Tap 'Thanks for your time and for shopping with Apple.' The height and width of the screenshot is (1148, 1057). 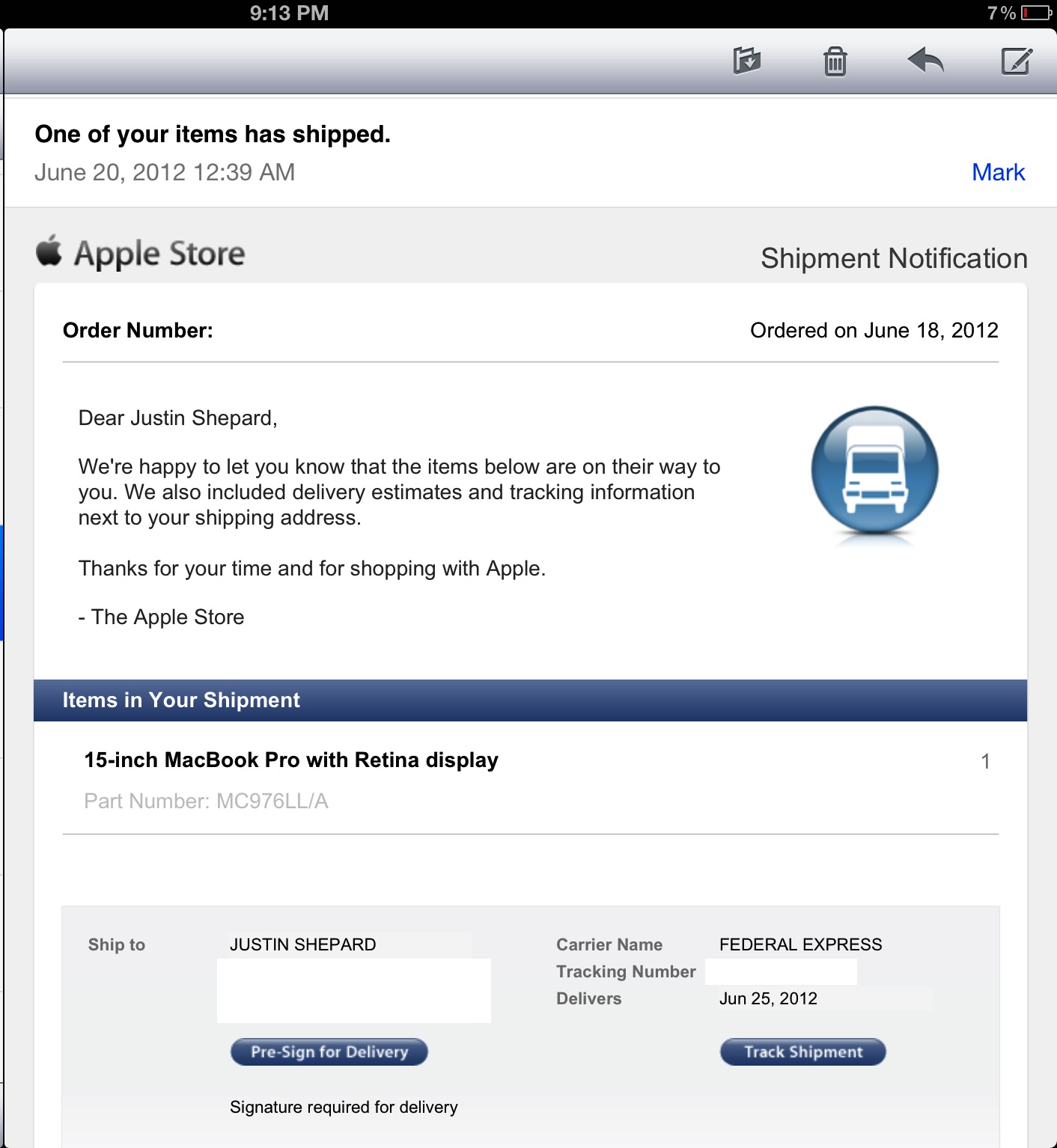point(312,568)
